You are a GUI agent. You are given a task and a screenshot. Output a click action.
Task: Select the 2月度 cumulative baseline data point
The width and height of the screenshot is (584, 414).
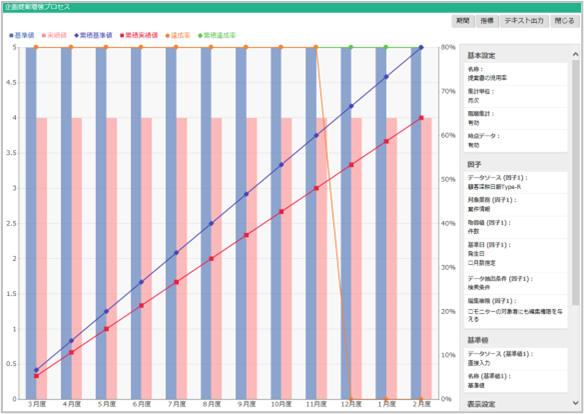click(421, 47)
